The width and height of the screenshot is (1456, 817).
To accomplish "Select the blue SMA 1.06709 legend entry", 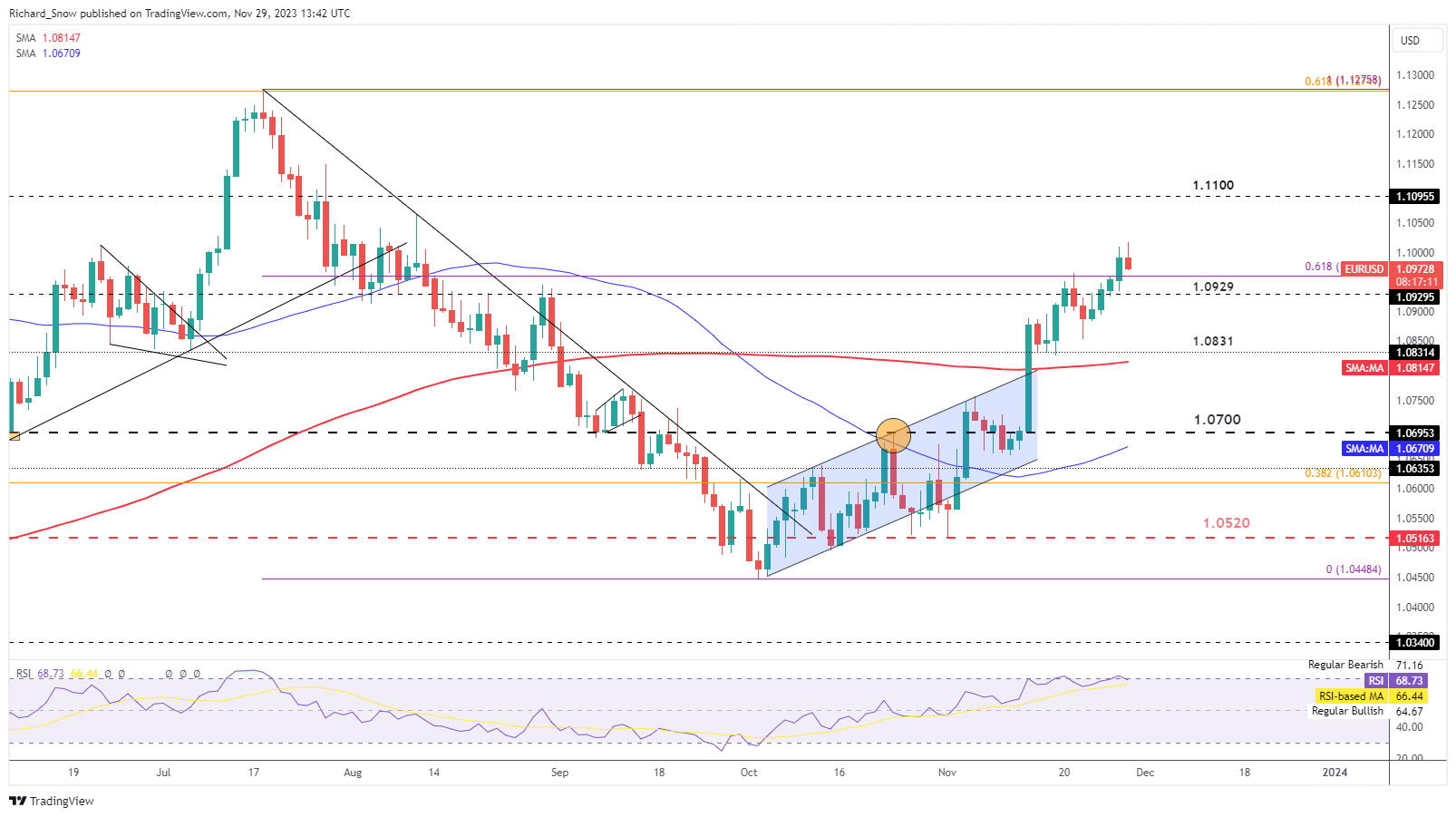I will [x=48, y=53].
